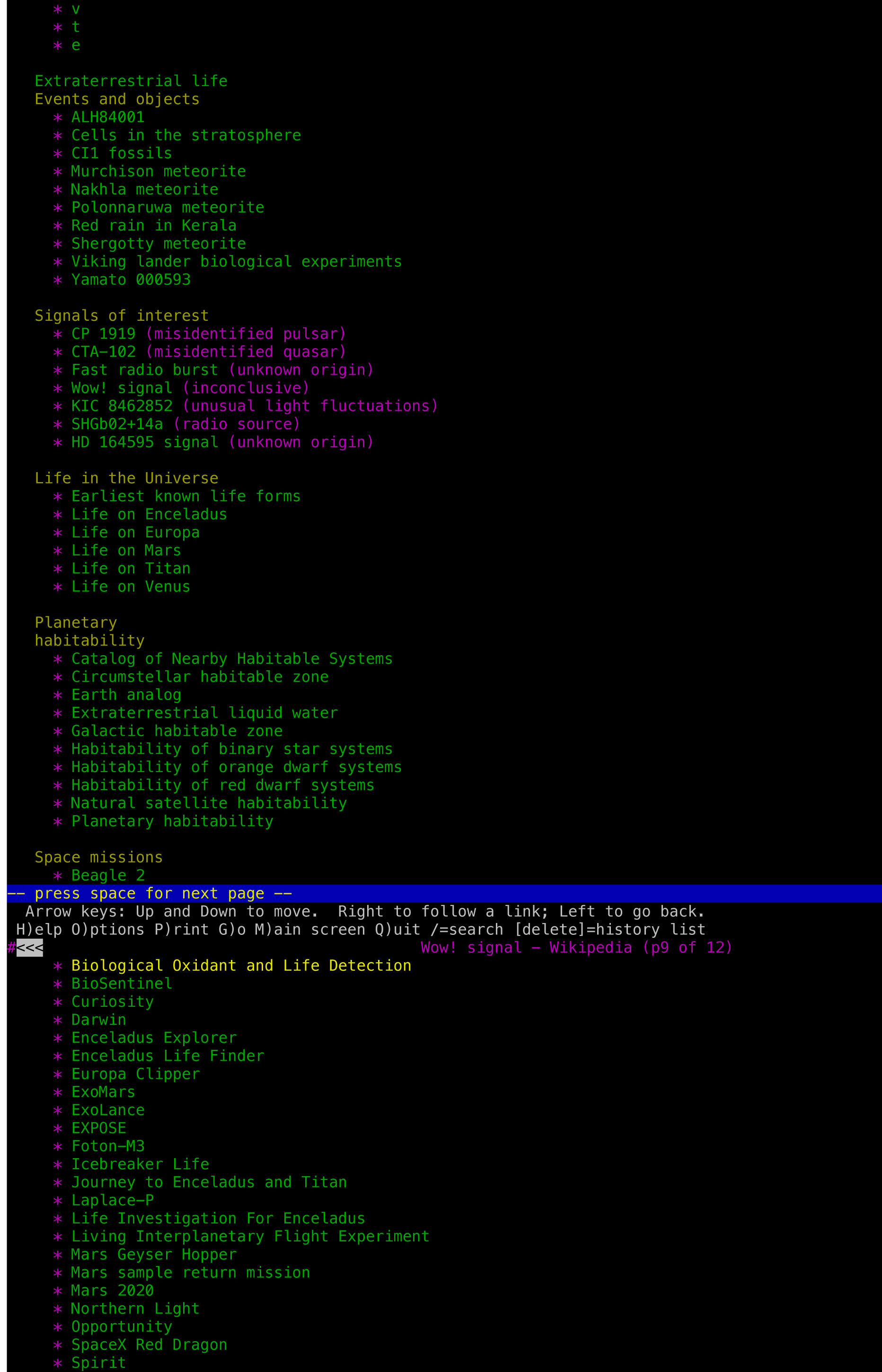The image size is (882, 1372).
Task: Open Biological Oxidant and Life Detection link
Action: [241, 966]
